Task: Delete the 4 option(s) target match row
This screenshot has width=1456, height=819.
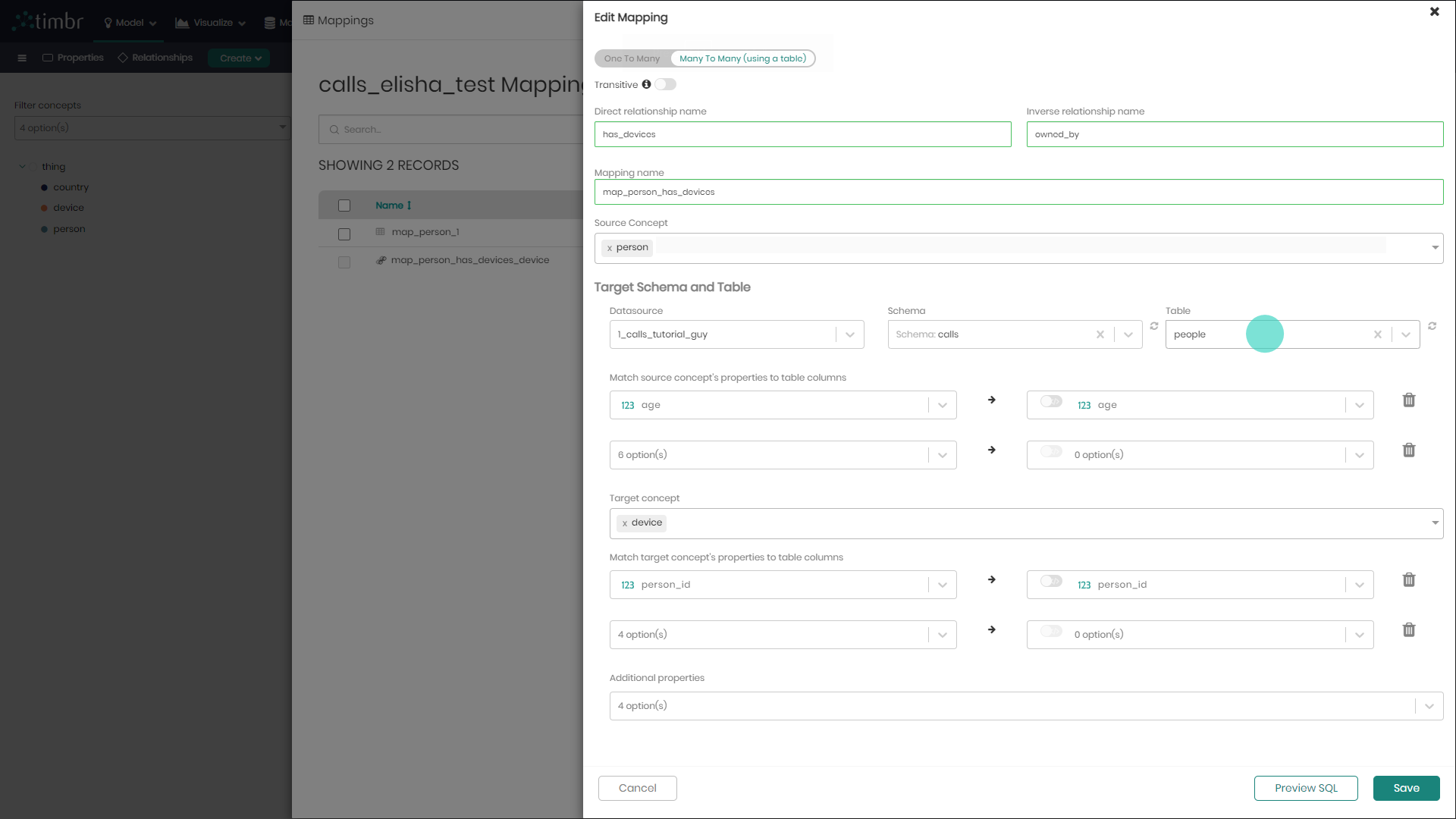Action: pos(1409,629)
